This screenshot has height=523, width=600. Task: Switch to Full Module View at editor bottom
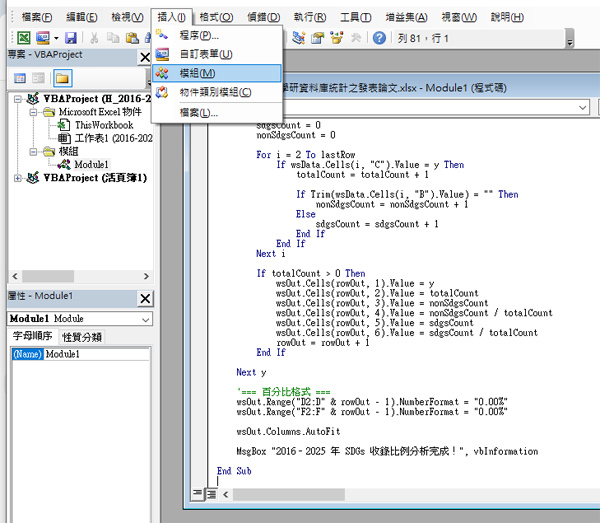pyautogui.click(x=211, y=494)
